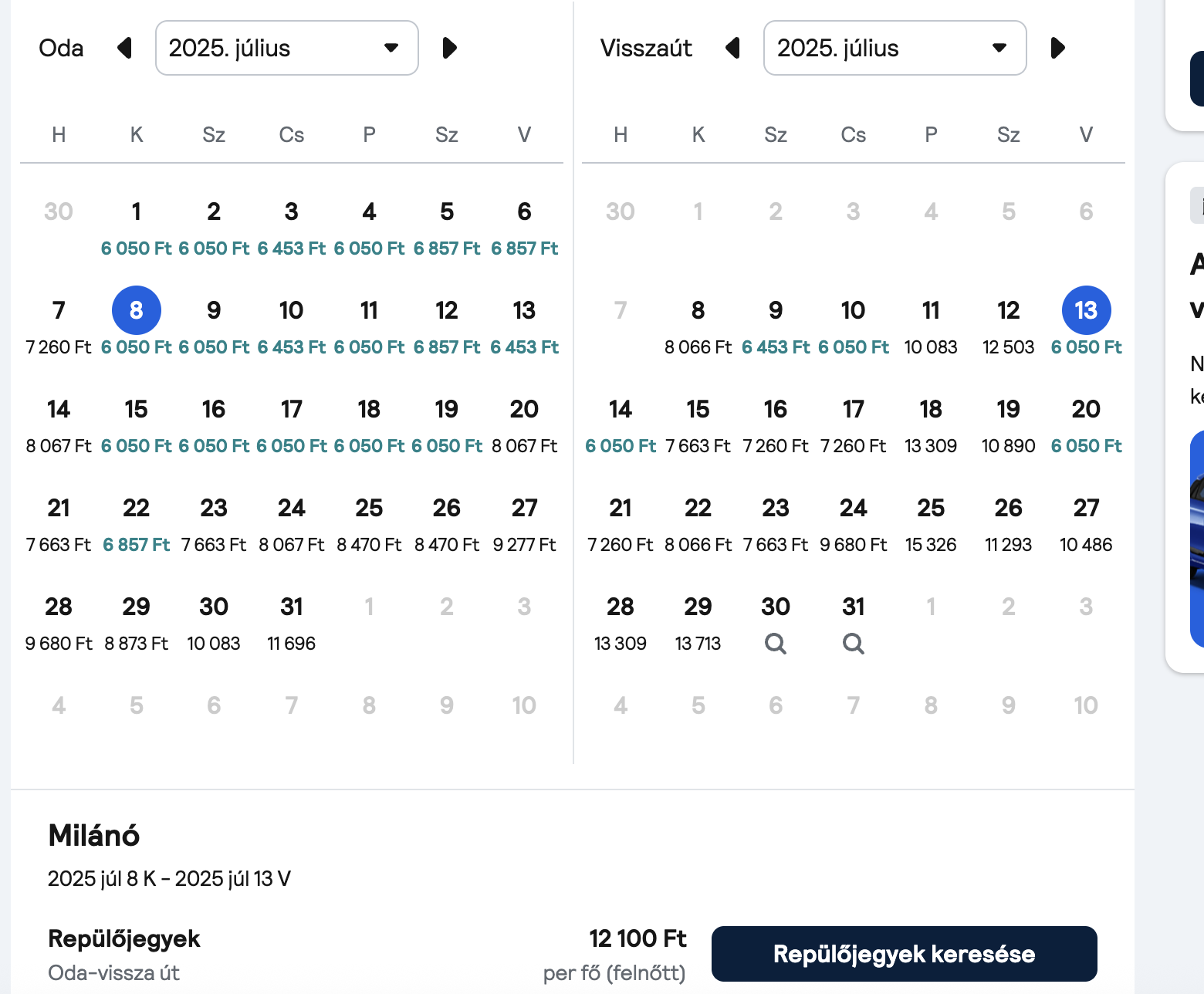Pick July 15 departure for 6 050 Ft
This screenshot has height=994, width=1204.
pyautogui.click(x=137, y=425)
